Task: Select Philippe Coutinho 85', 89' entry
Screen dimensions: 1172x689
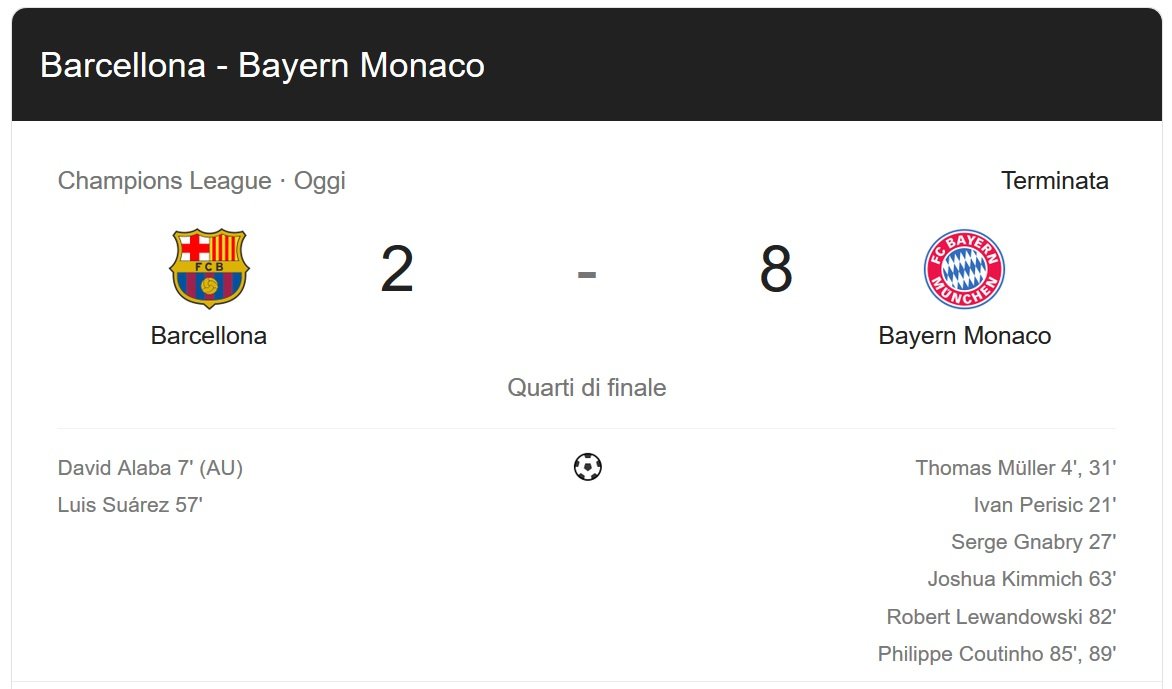Action: coord(996,654)
